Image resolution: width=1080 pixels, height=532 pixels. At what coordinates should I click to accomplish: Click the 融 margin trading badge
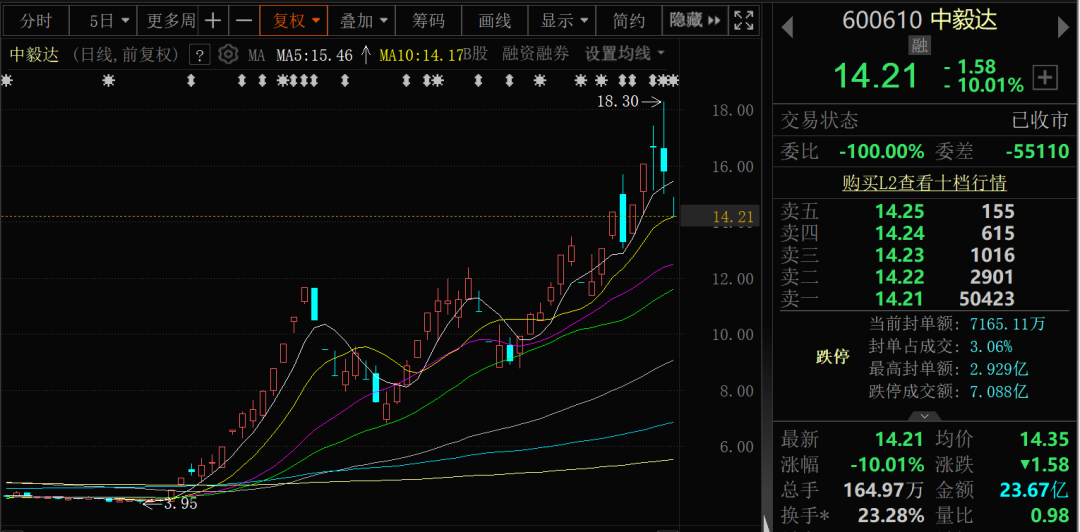point(919,45)
